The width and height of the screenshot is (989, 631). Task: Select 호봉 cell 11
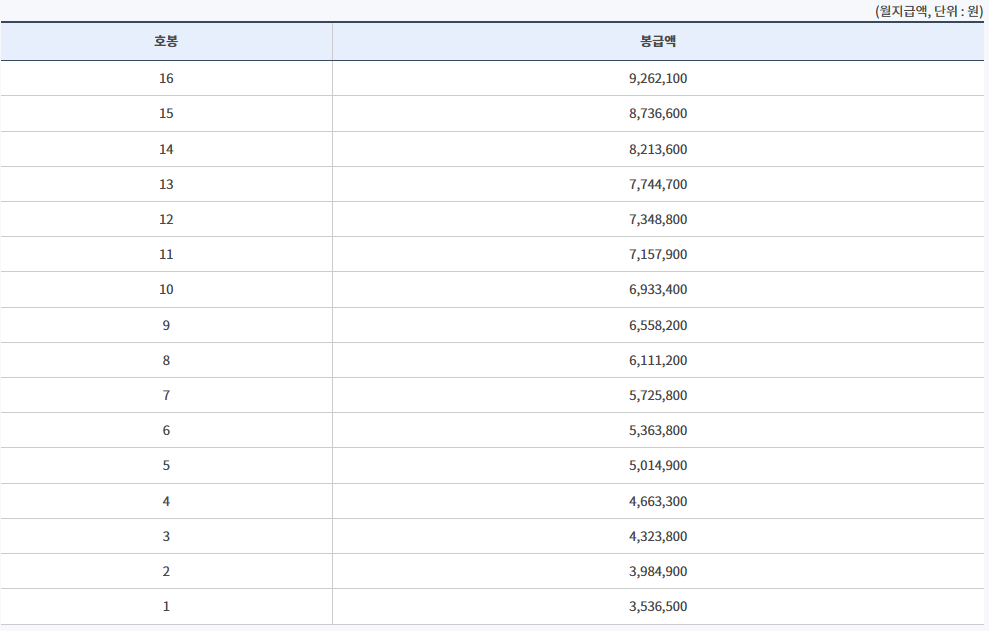pos(166,254)
